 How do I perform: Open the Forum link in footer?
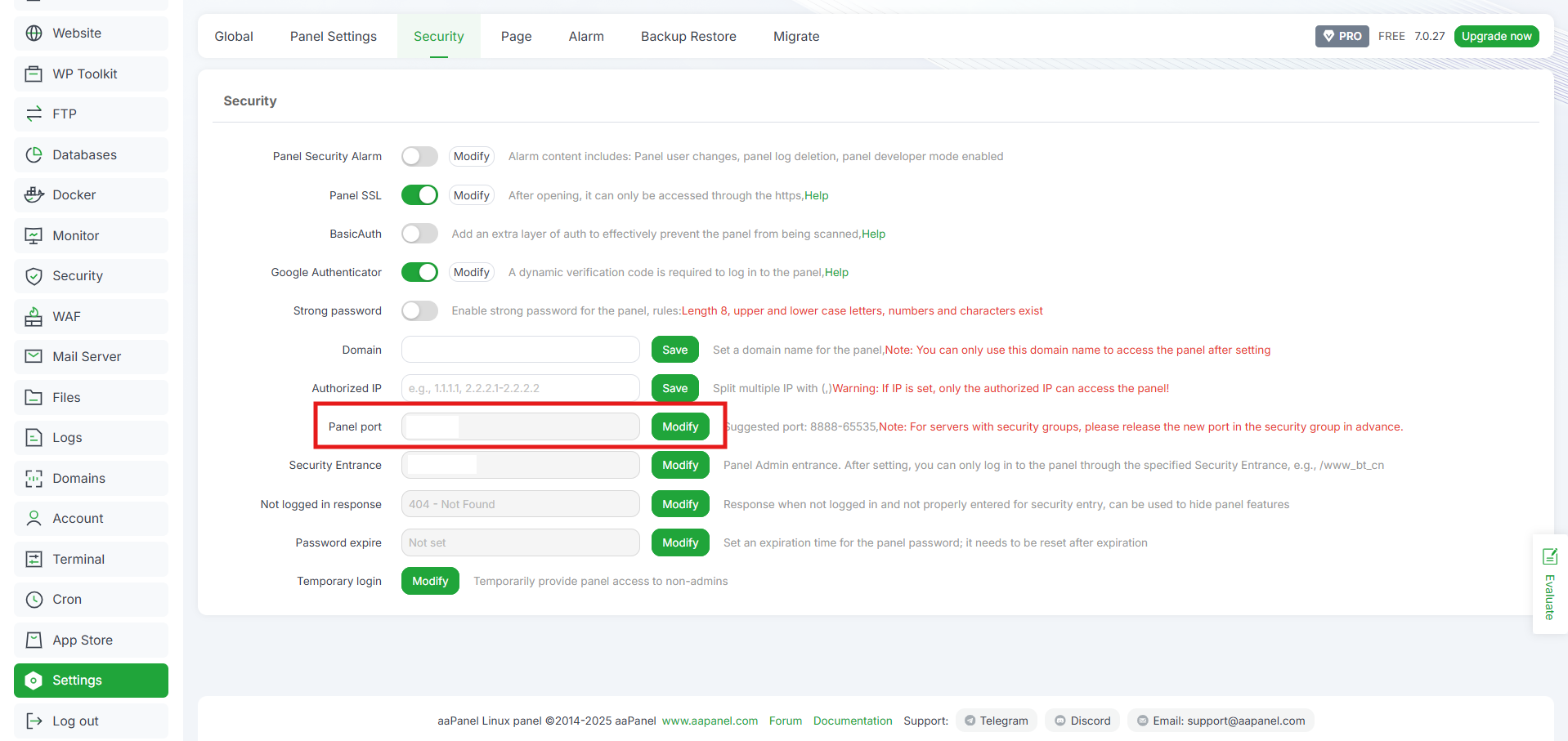point(786,721)
